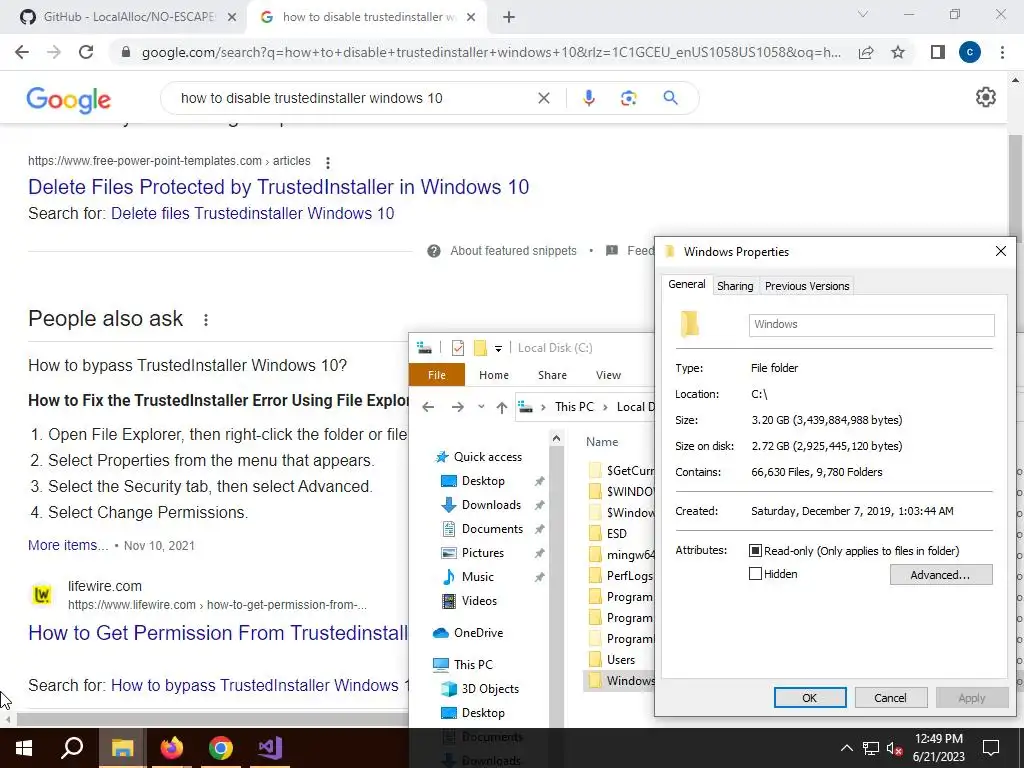Screen dimensions: 1024x768
Task: Click the Chrome address bar URL
Action: pos(491,52)
